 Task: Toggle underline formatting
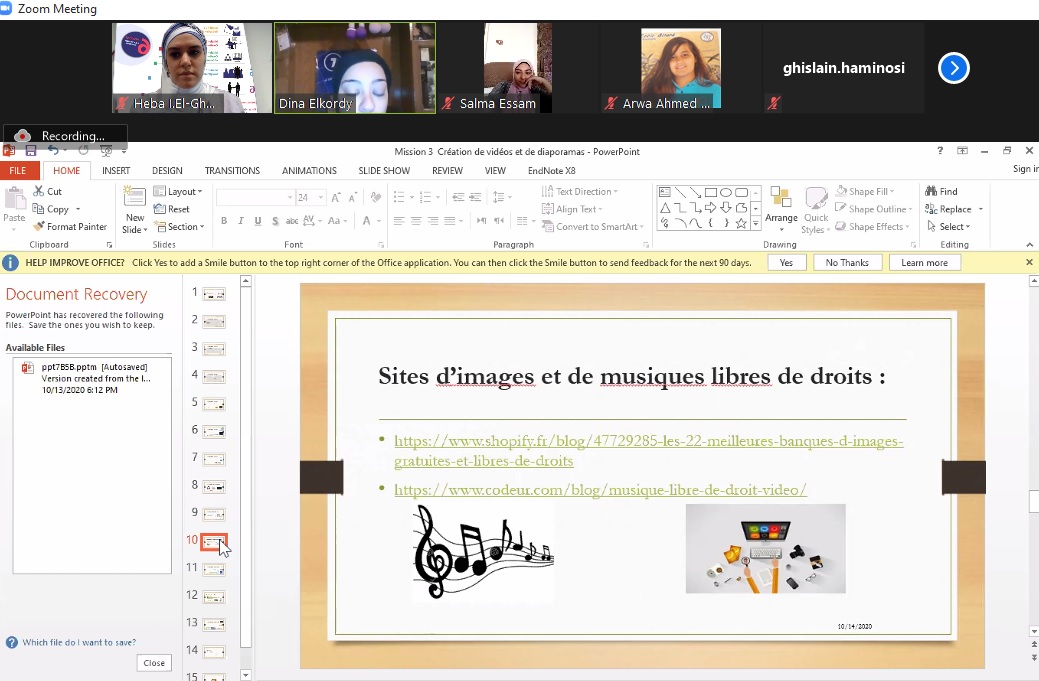pyautogui.click(x=258, y=221)
